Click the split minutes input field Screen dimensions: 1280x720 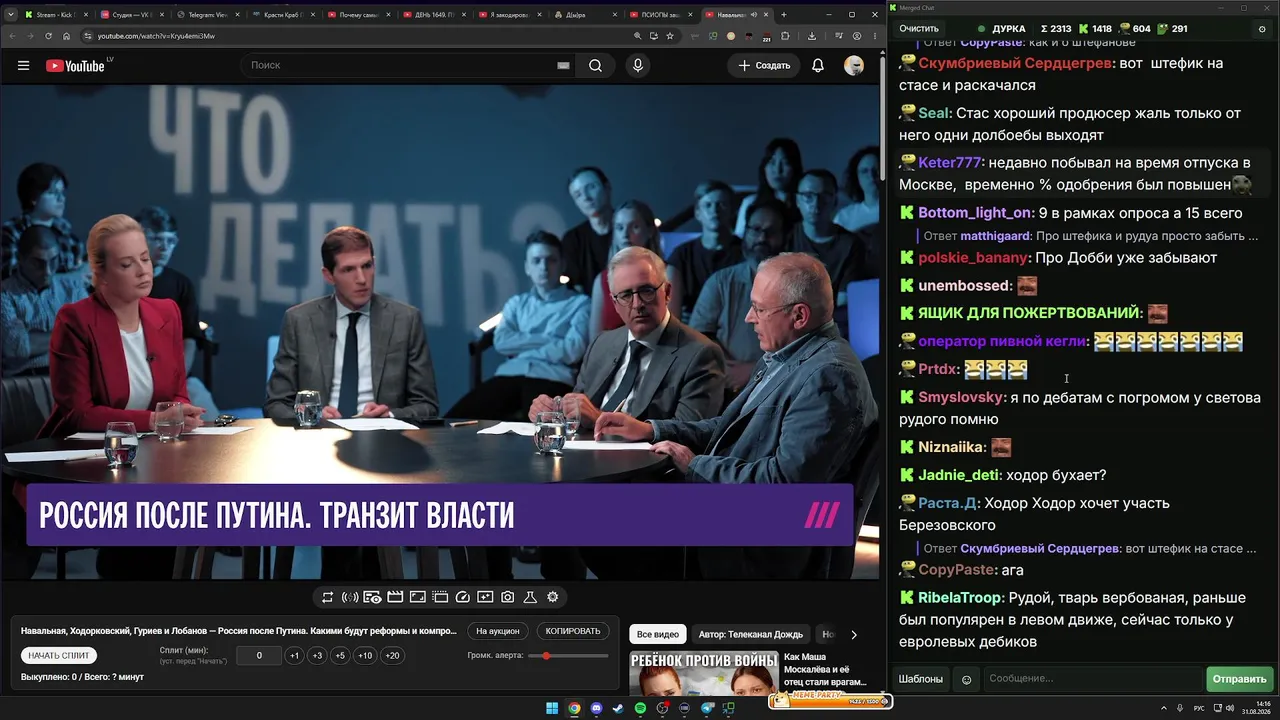coord(259,656)
